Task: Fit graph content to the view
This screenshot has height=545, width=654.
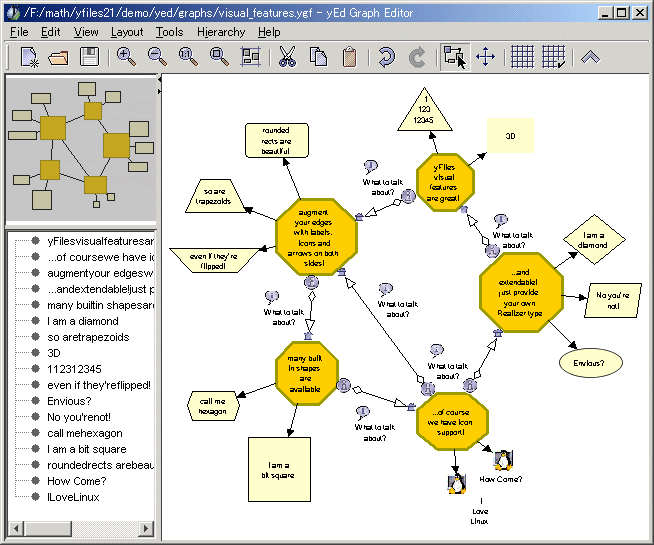Action: pos(250,57)
